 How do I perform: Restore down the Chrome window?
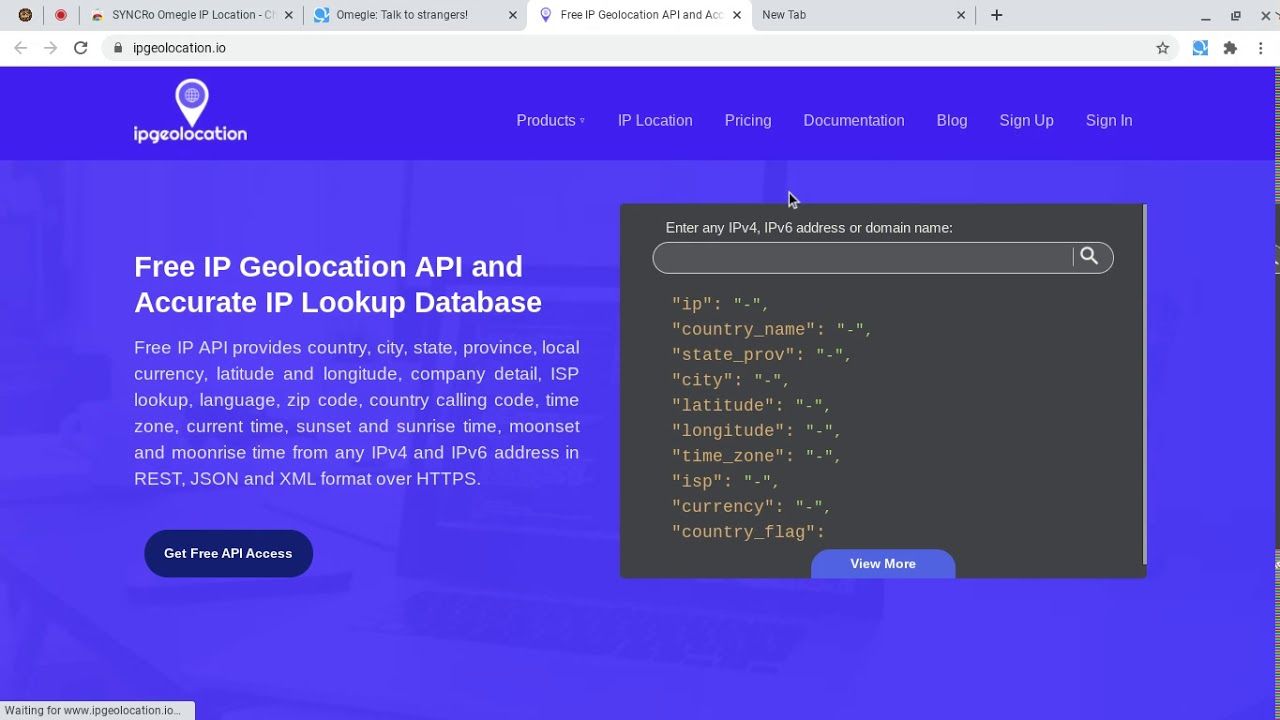(x=1236, y=16)
